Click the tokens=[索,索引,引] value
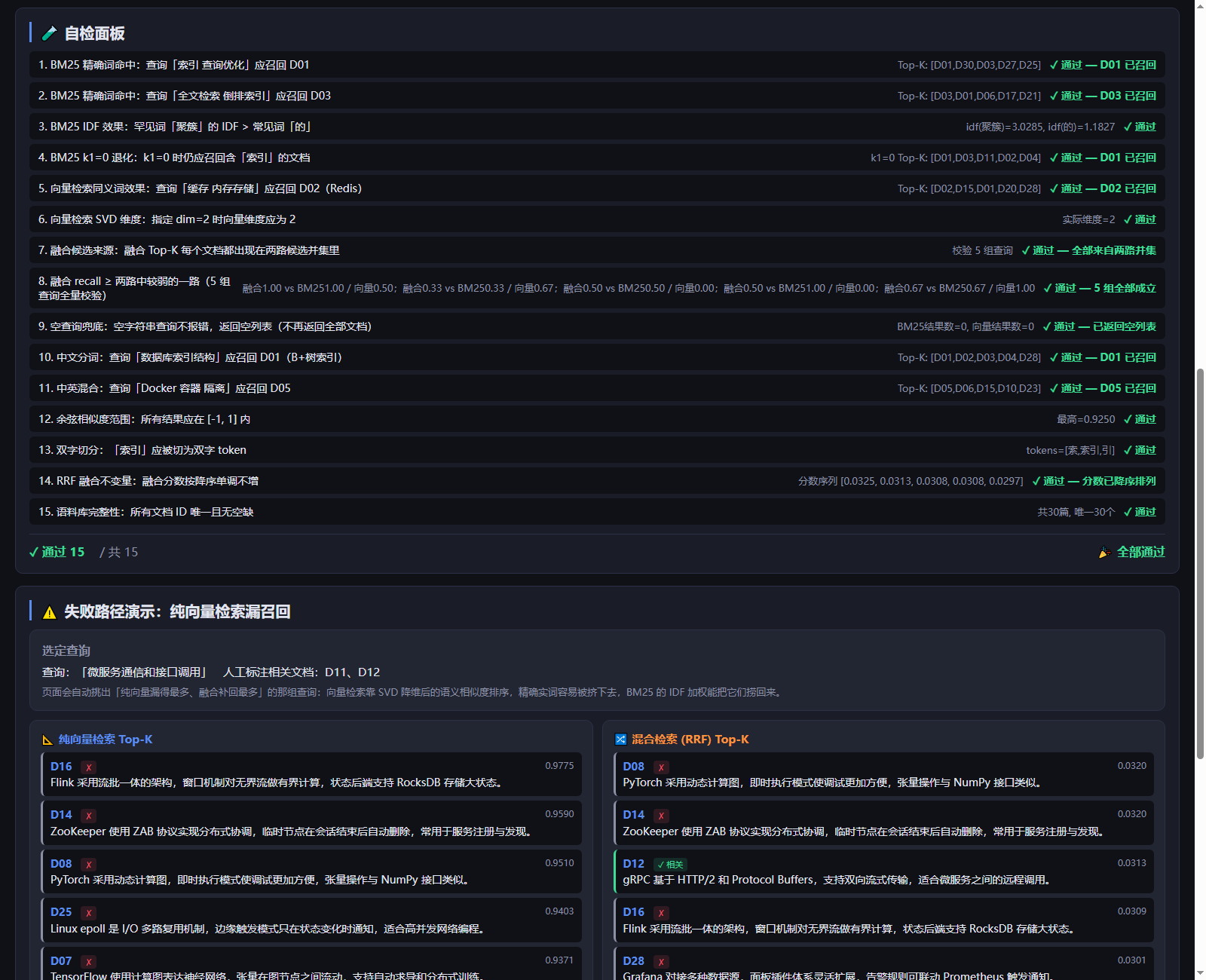 point(1070,451)
